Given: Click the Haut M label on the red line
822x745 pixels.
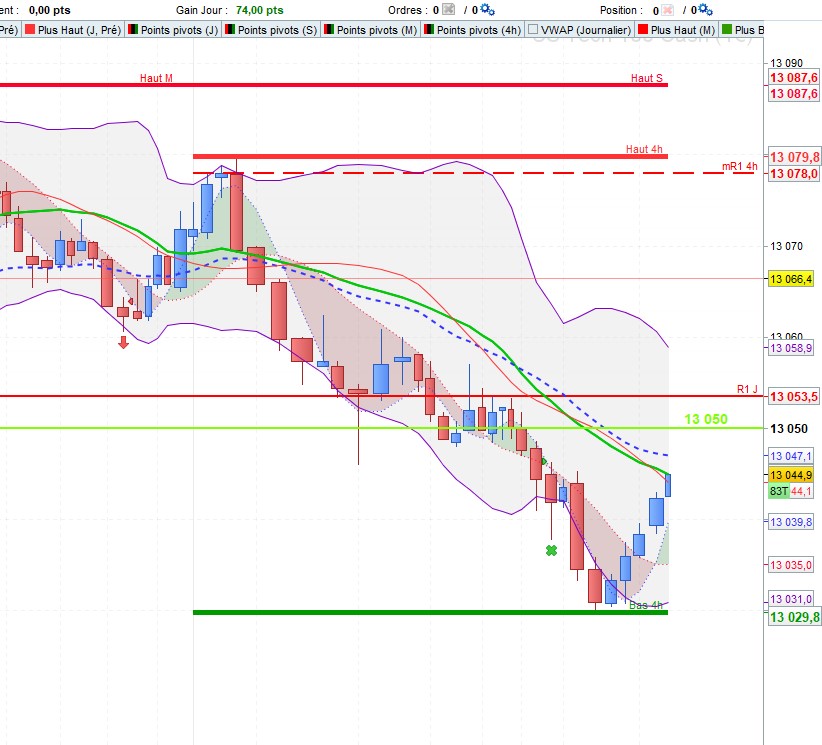Looking at the screenshot, I should [x=156, y=78].
